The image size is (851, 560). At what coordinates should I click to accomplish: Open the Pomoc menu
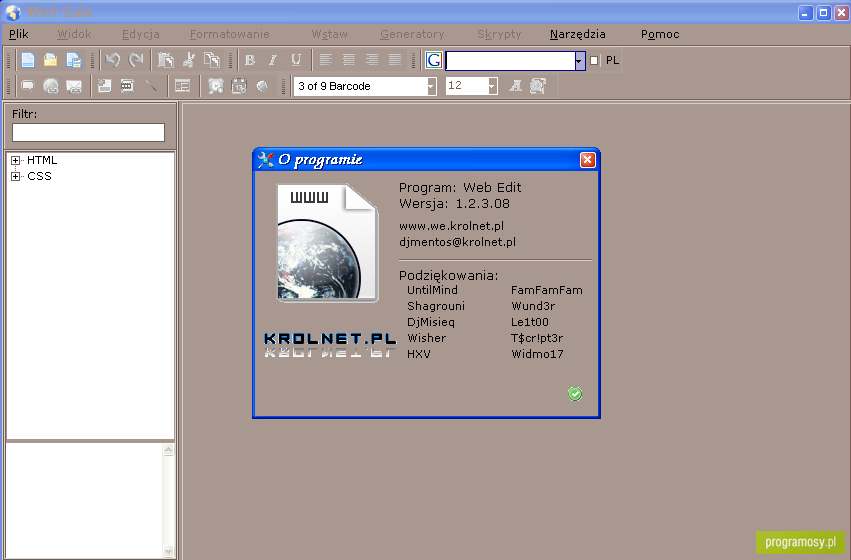tap(660, 34)
